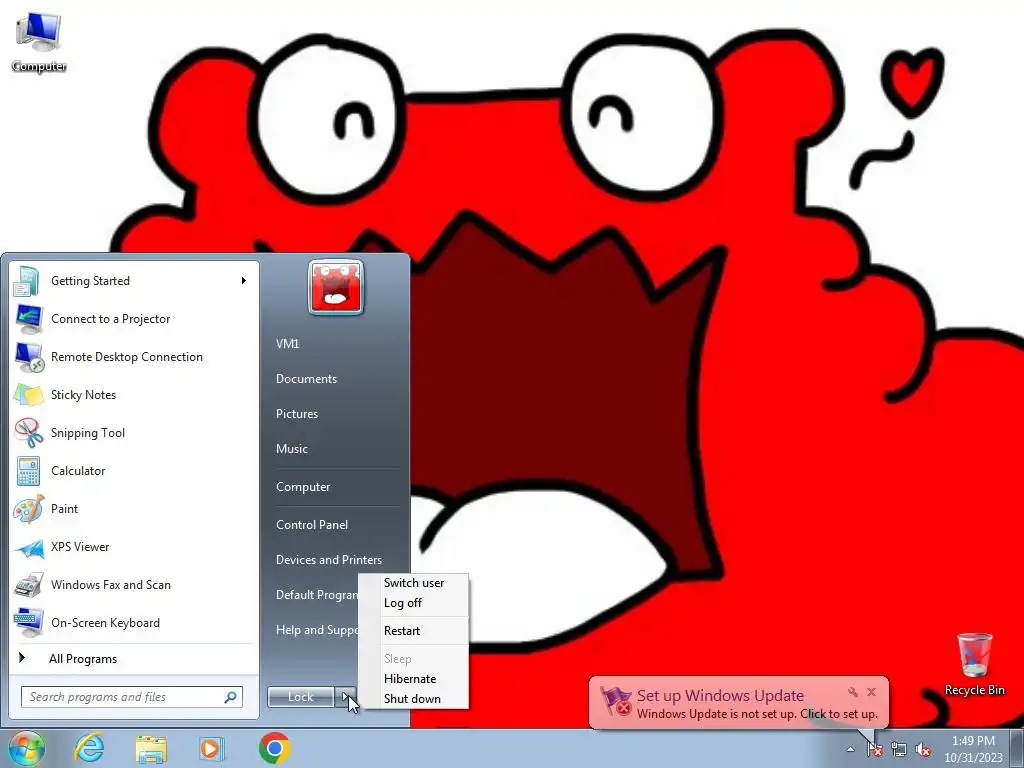Open Documents from the Start menu
Screen dimensions: 1024x768
click(306, 379)
